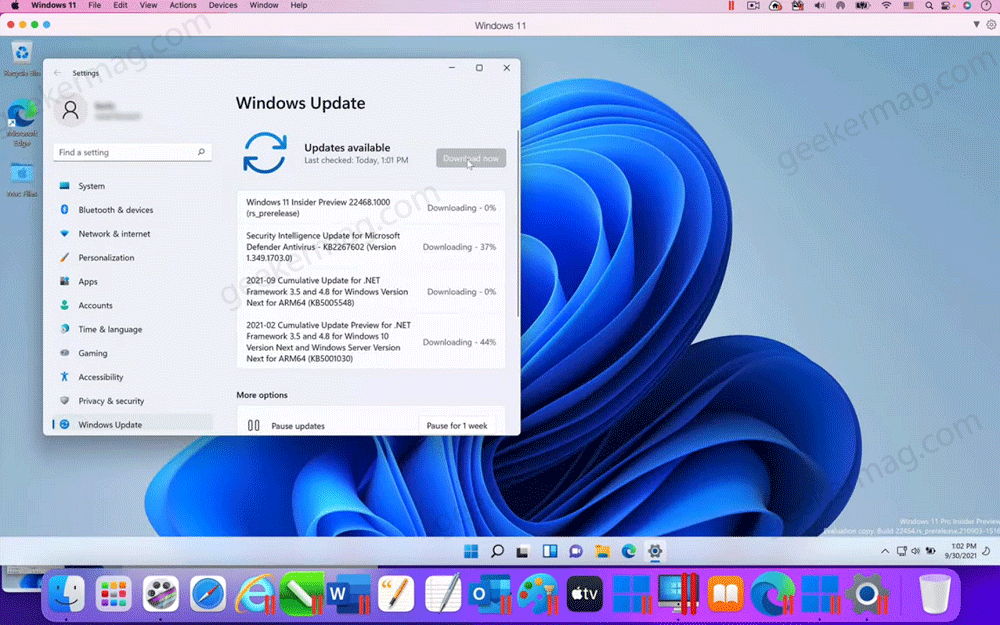The height and width of the screenshot is (625, 1000).
Task: Click the Siri icon in menu bar
Action: pyautogui.click(x=967, y=6)
